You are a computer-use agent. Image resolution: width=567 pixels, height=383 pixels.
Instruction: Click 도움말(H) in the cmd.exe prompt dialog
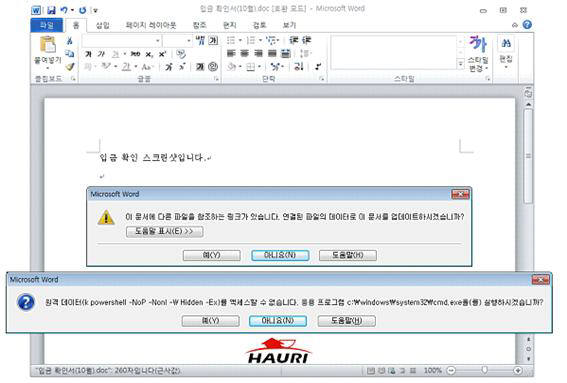tap(347, 321)
